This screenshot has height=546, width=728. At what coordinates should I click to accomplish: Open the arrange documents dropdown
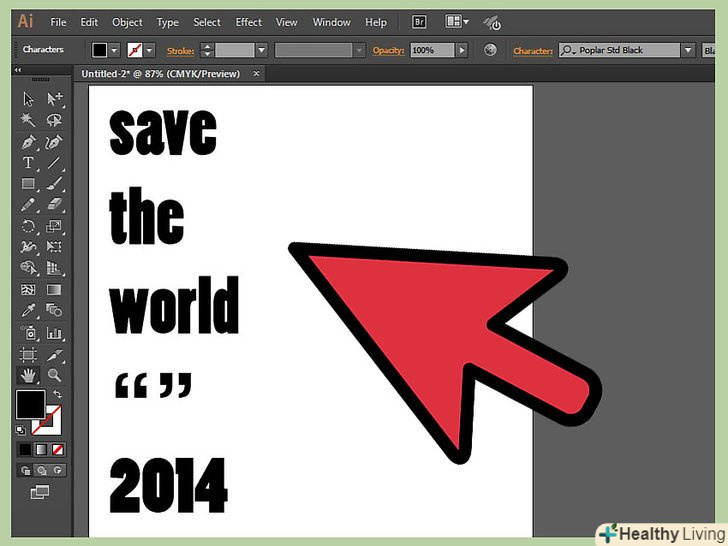(x=456, y=22)
